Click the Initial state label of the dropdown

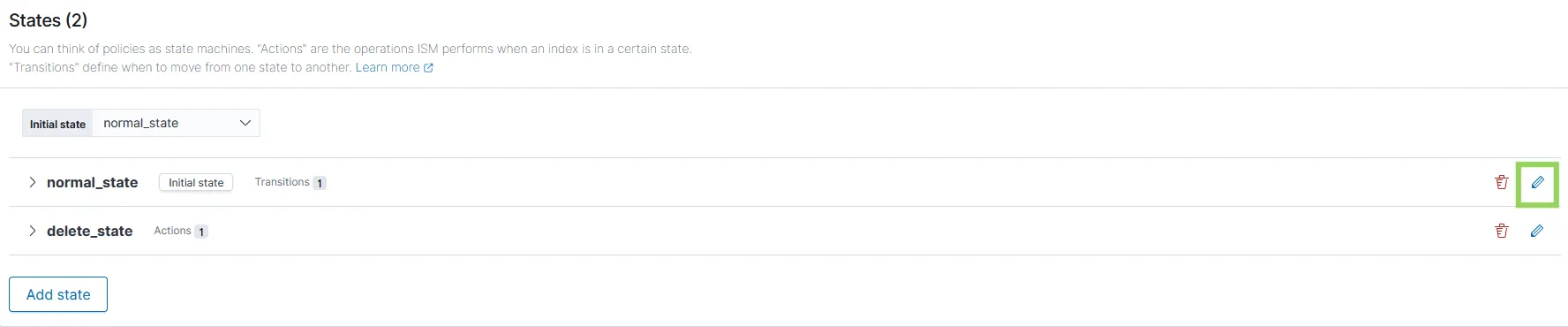[57, 124]
